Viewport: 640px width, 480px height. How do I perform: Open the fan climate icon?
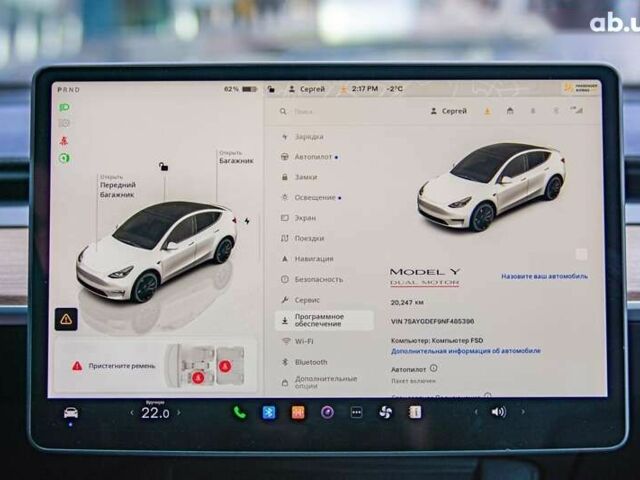(x=385, y=413)
